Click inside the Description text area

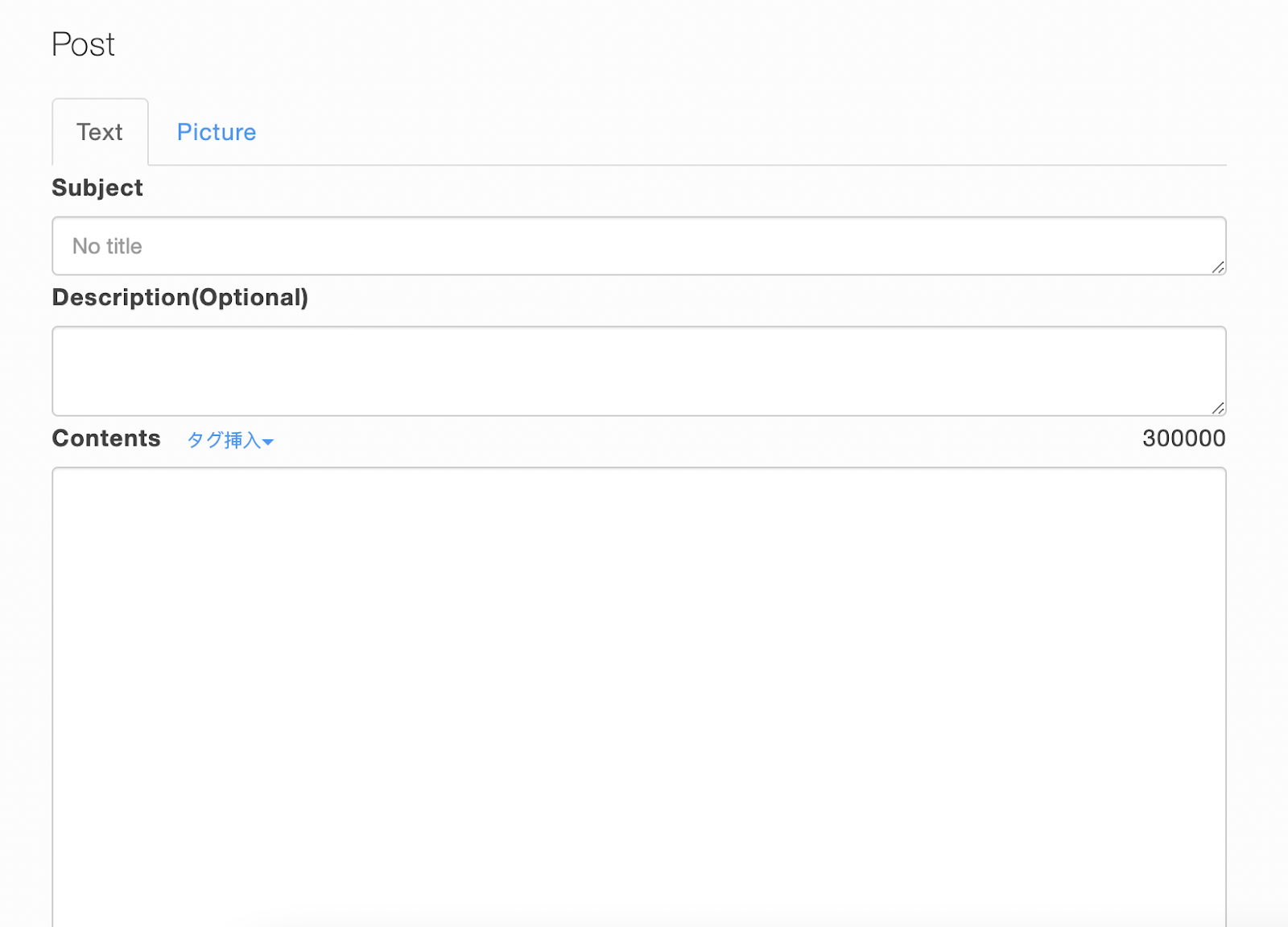638,370
